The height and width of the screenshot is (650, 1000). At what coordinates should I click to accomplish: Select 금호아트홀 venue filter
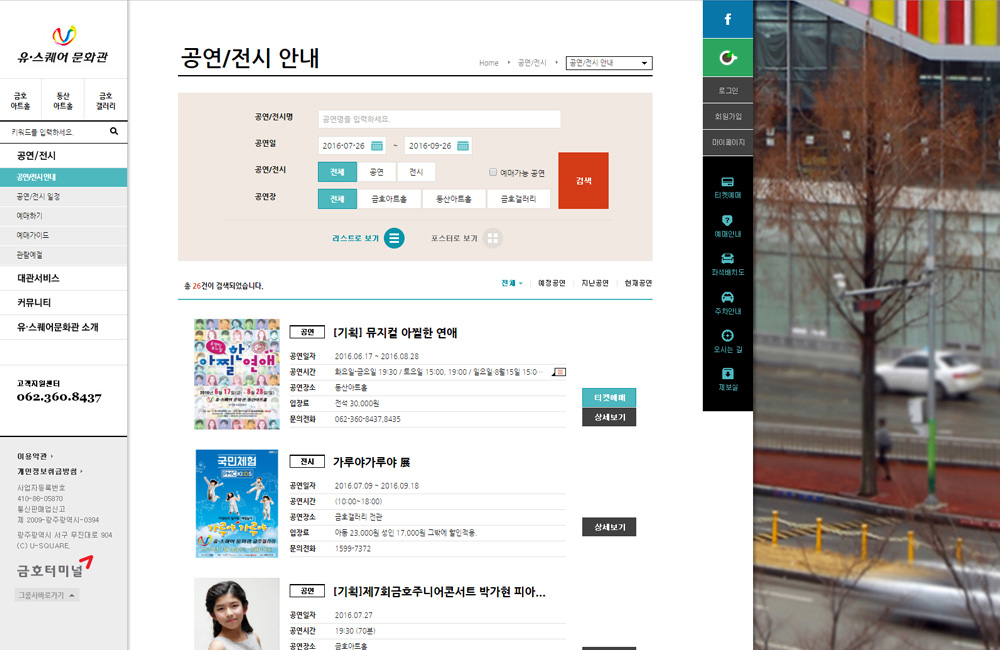point(389,199)
